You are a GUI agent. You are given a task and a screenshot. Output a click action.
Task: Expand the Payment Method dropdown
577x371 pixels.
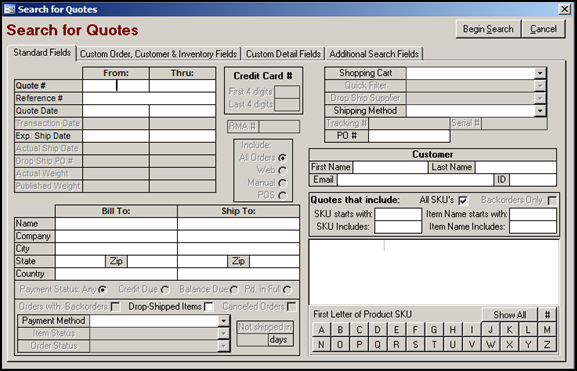[x=223, y=321]
